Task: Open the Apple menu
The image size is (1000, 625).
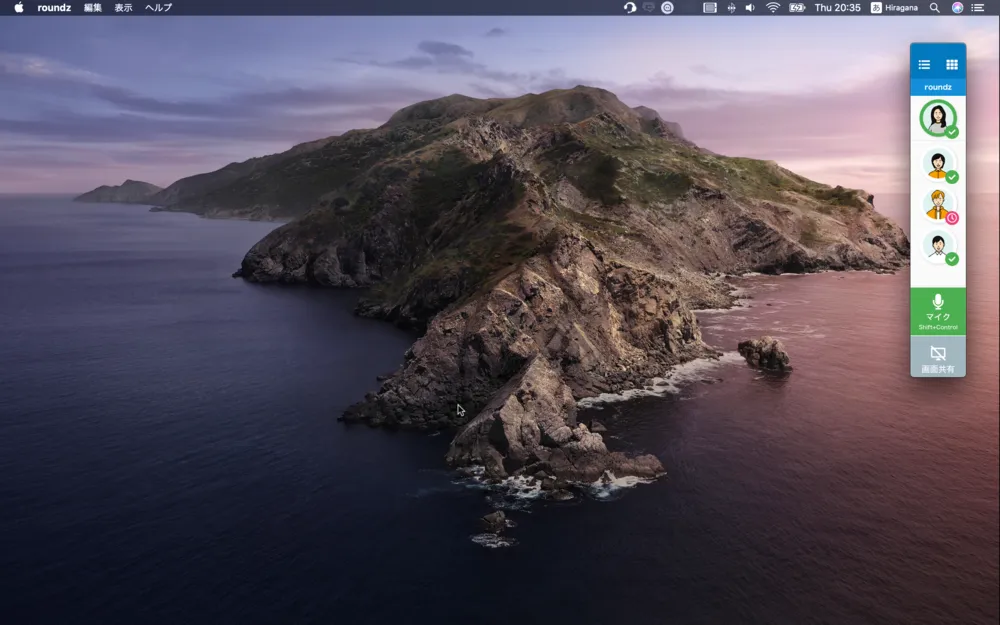Action: (18, 8)
